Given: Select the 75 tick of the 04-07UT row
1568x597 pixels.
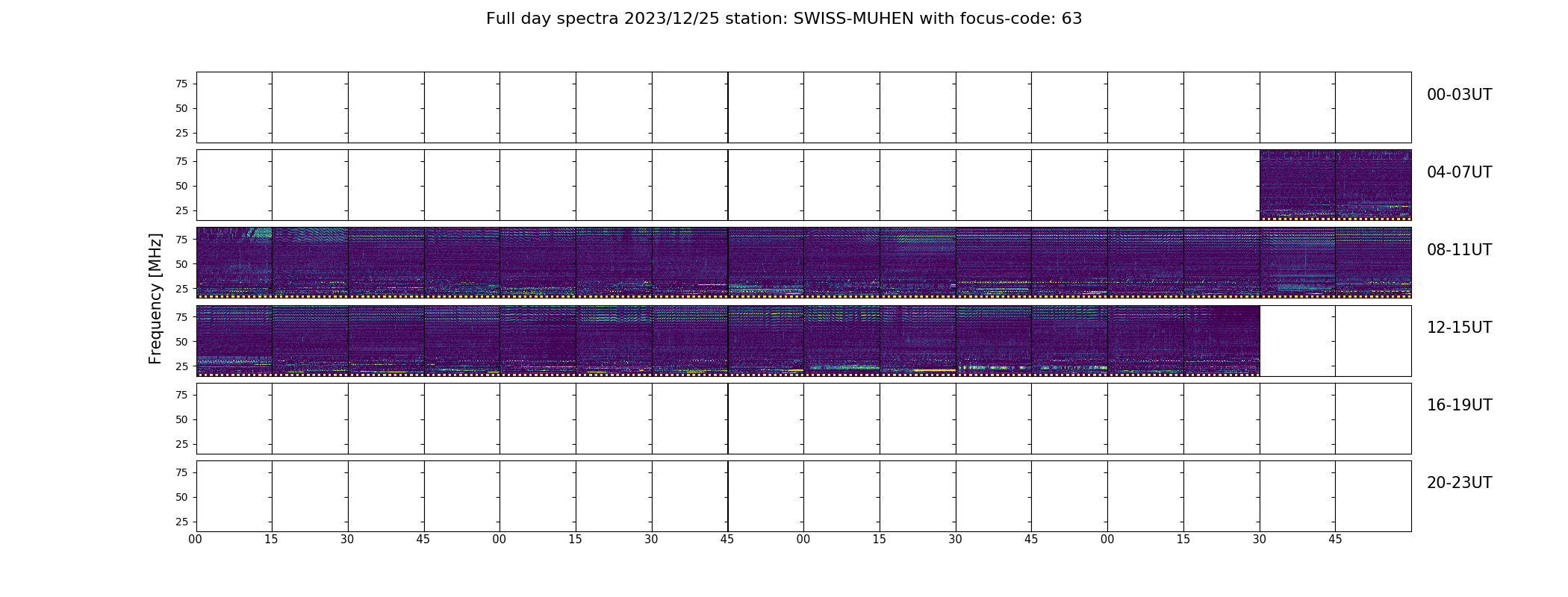Looking at the screenshot, I should [181, 161].
